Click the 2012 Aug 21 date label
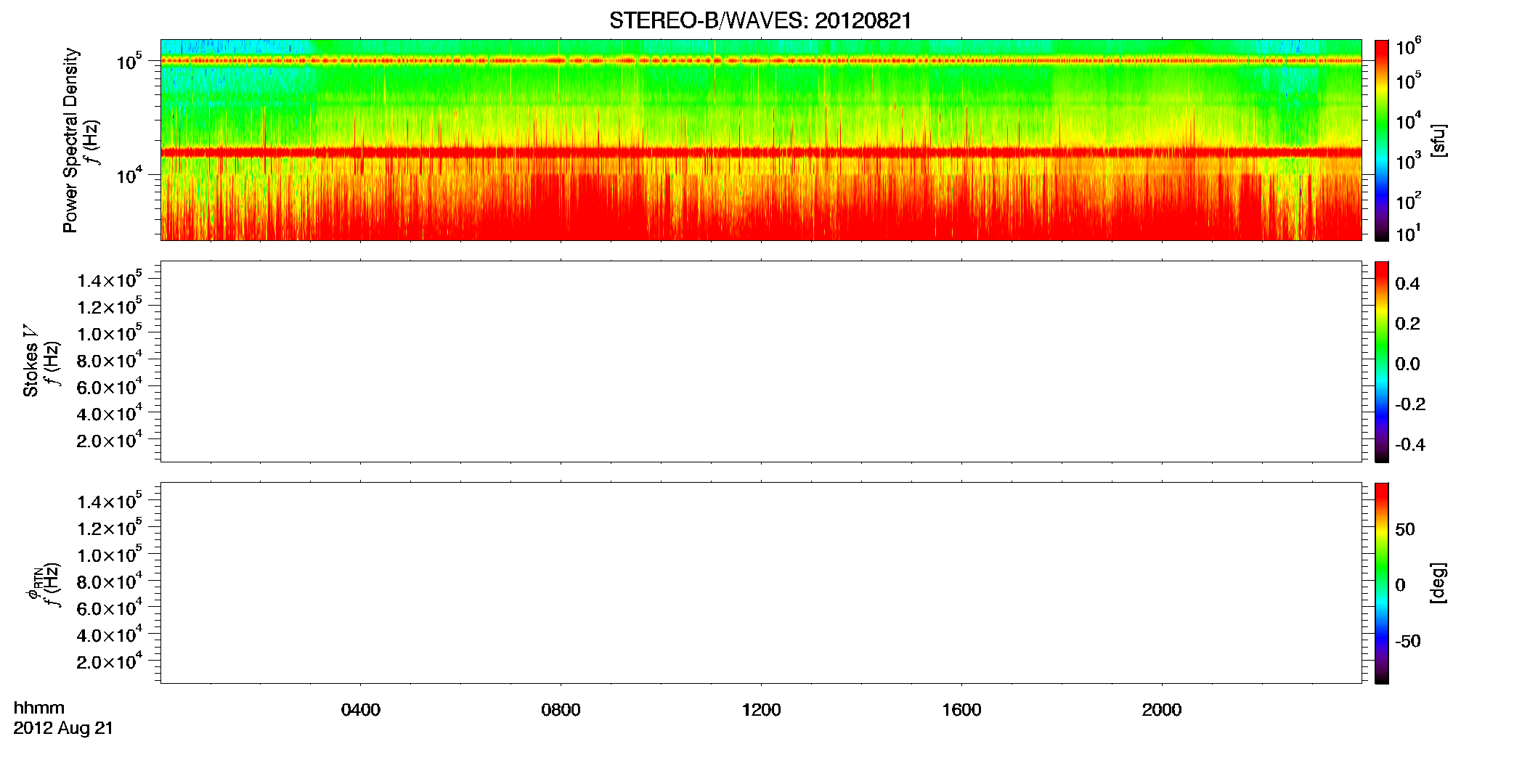Image resolution: width=1522 pixels, height=784 pixels. (63, 728)
